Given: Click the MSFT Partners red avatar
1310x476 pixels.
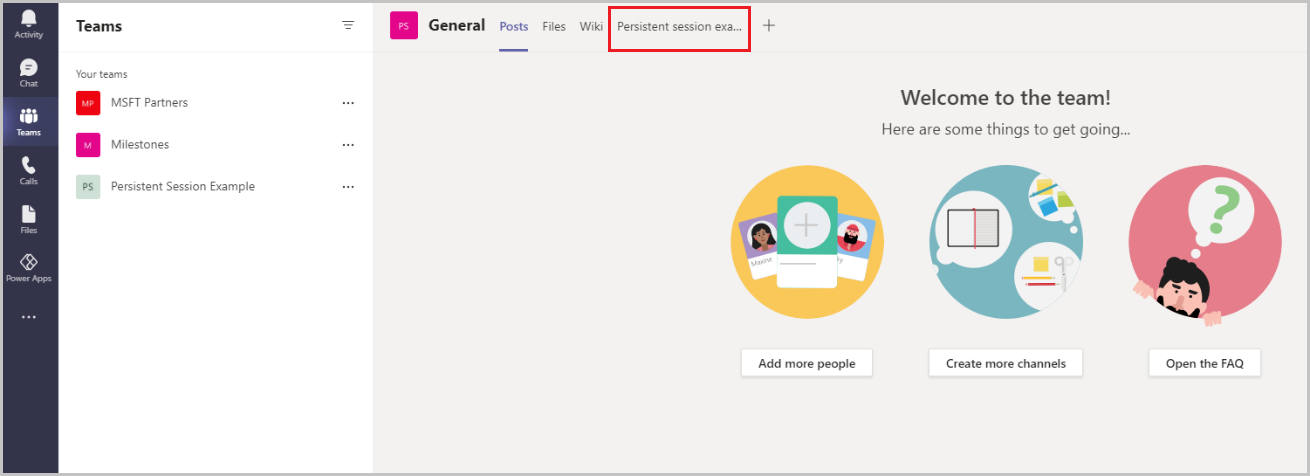Looking at the screenshot, I should pyautogui.click(x=88, y=103).
